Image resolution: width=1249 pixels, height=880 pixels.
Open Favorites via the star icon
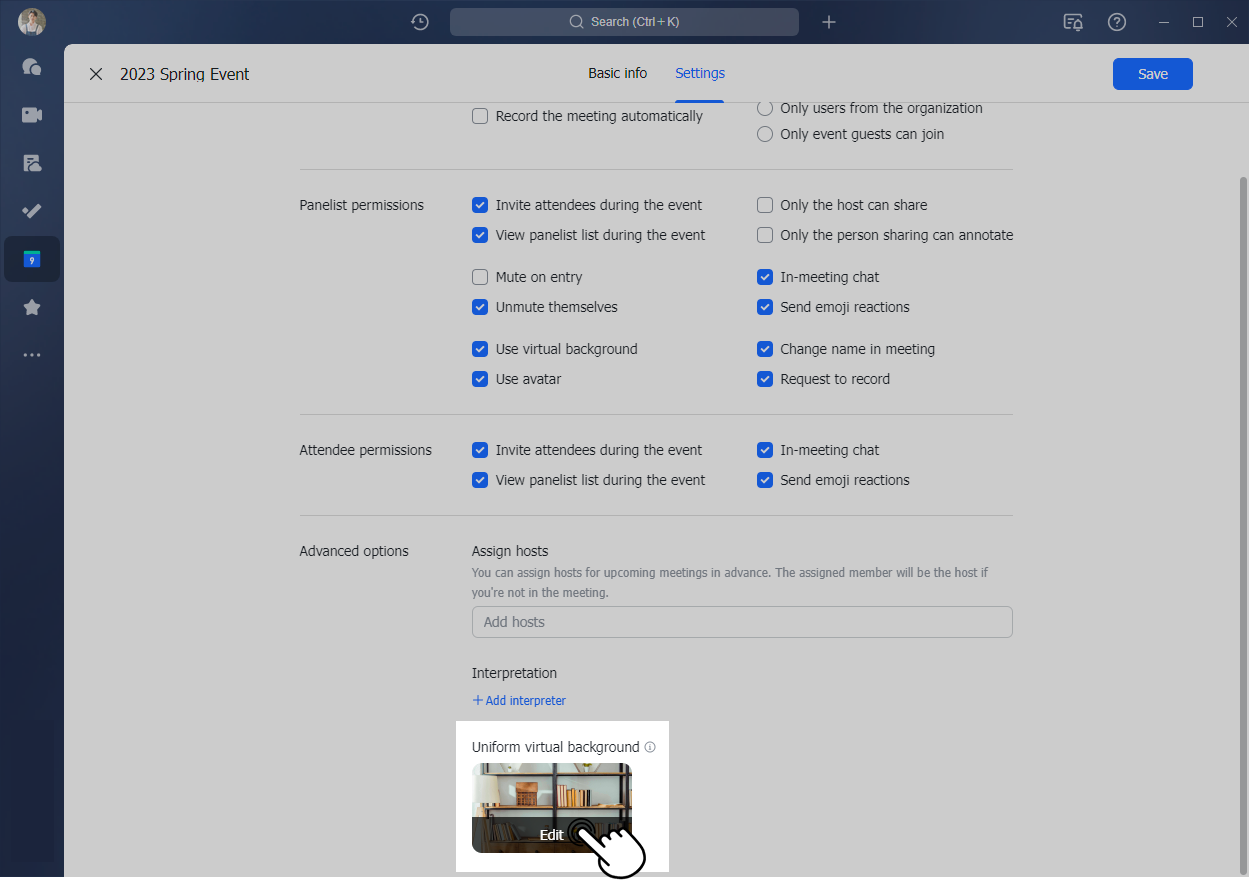tap(31, 307)
